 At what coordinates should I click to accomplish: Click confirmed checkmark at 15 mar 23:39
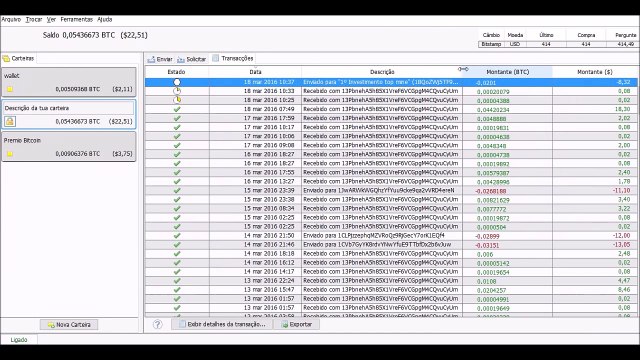177,190
